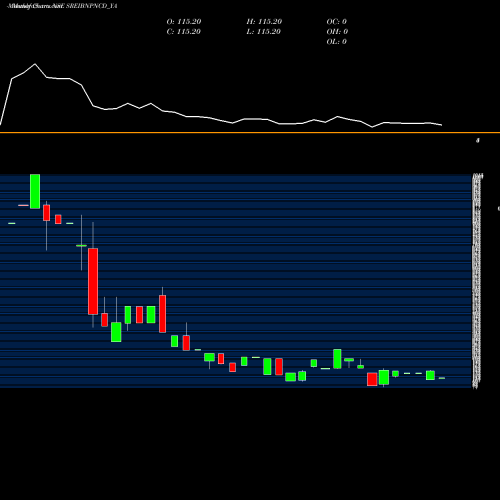Click the high value H: 115.20
Image resolution: width=500 pixels, height=500 pixels.
pyautogui.click(x=264, y=22)
